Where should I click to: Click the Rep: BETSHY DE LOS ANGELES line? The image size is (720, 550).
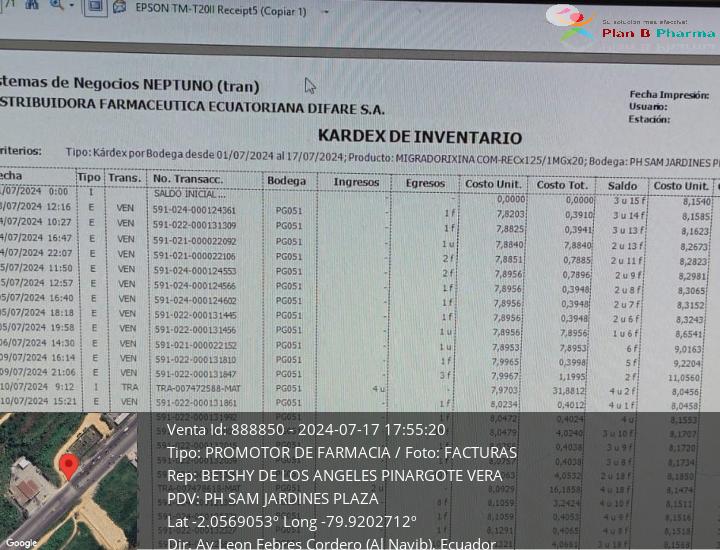click(x=334, y=476)
